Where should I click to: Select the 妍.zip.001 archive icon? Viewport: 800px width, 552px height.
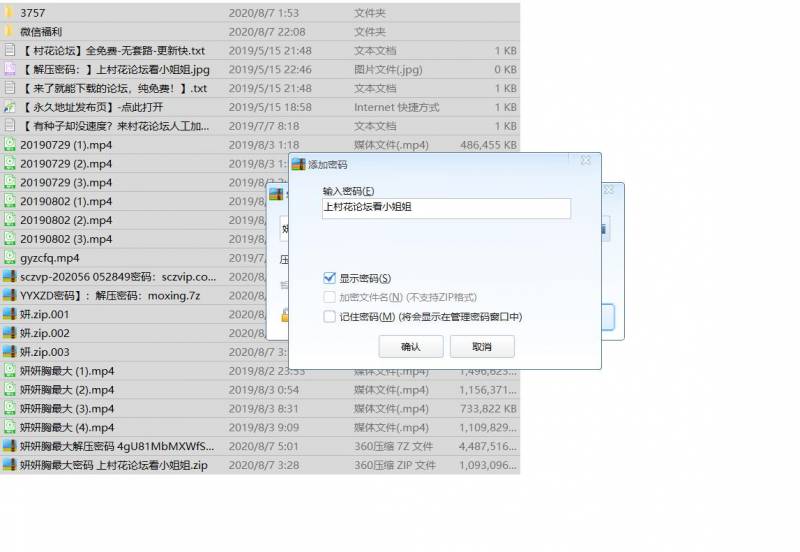[9, 315]
